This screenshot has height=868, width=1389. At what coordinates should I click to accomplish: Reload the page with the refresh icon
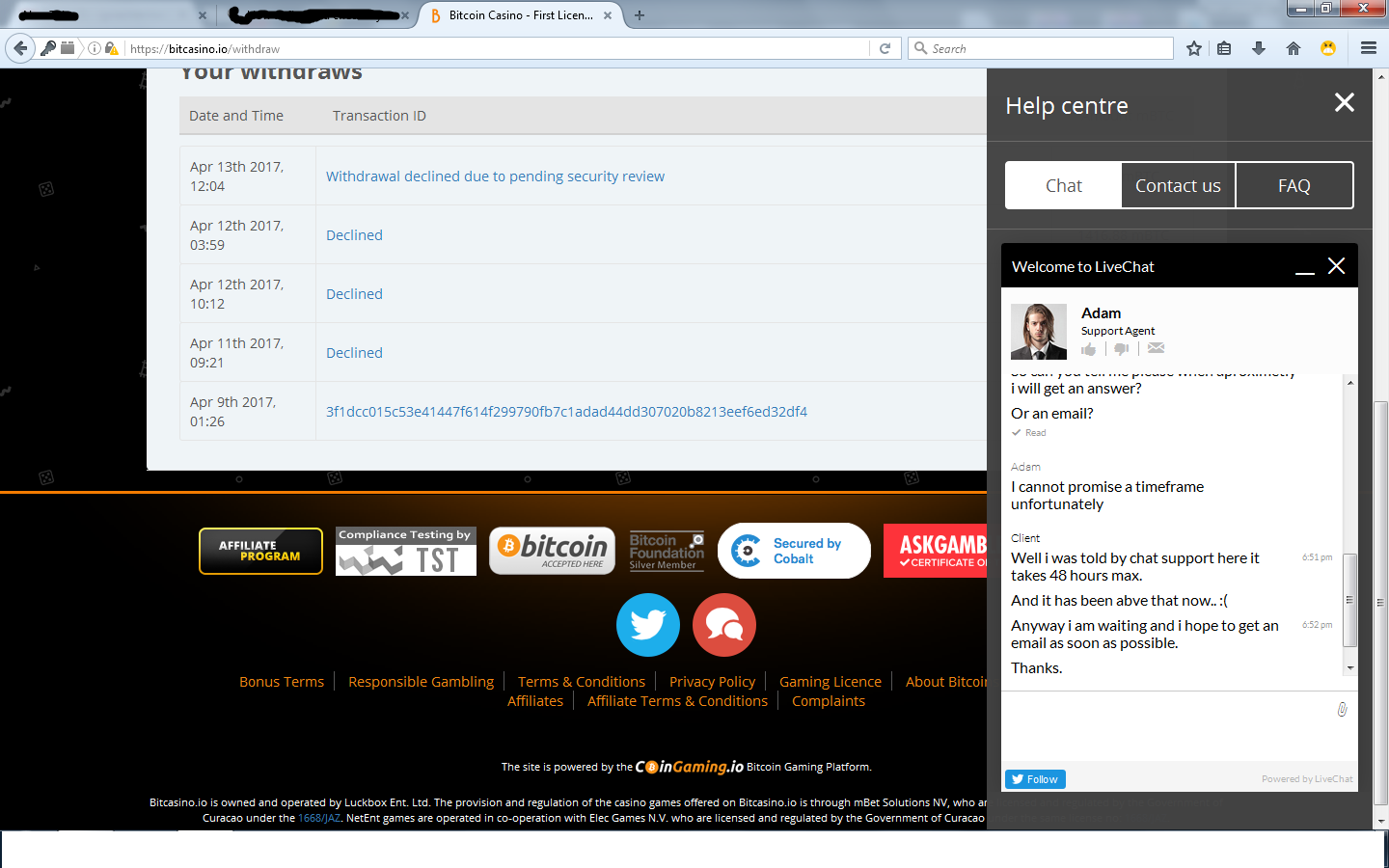(885, 48)
